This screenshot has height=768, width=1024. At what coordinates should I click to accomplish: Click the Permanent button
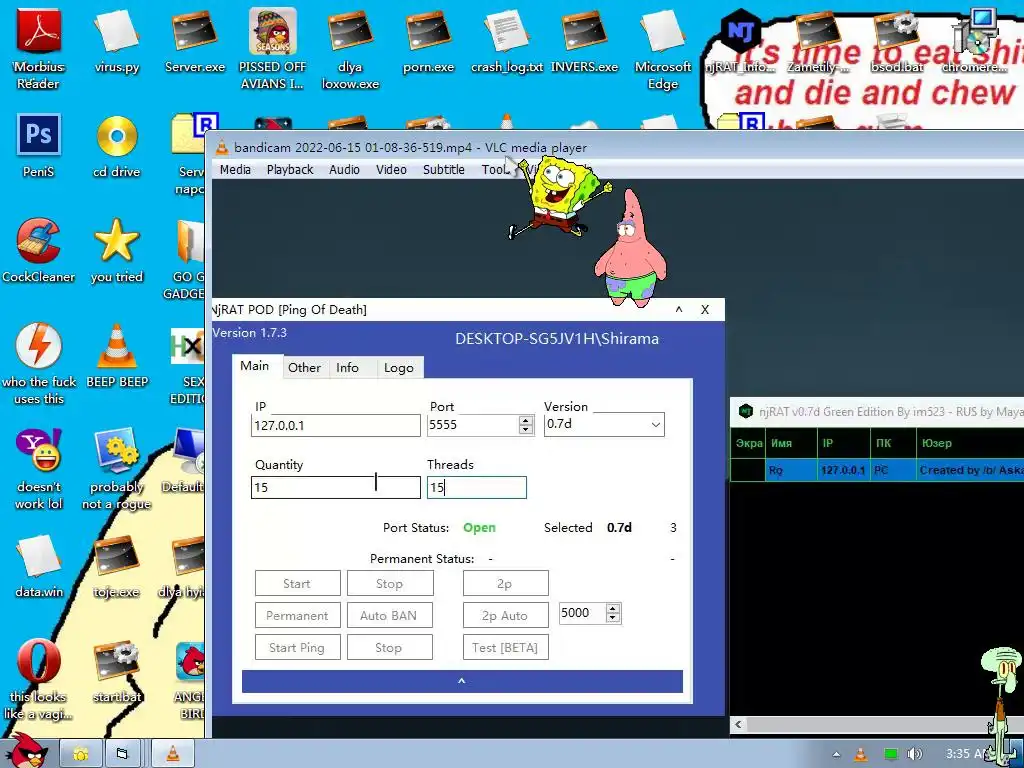(x=298, y=615)
